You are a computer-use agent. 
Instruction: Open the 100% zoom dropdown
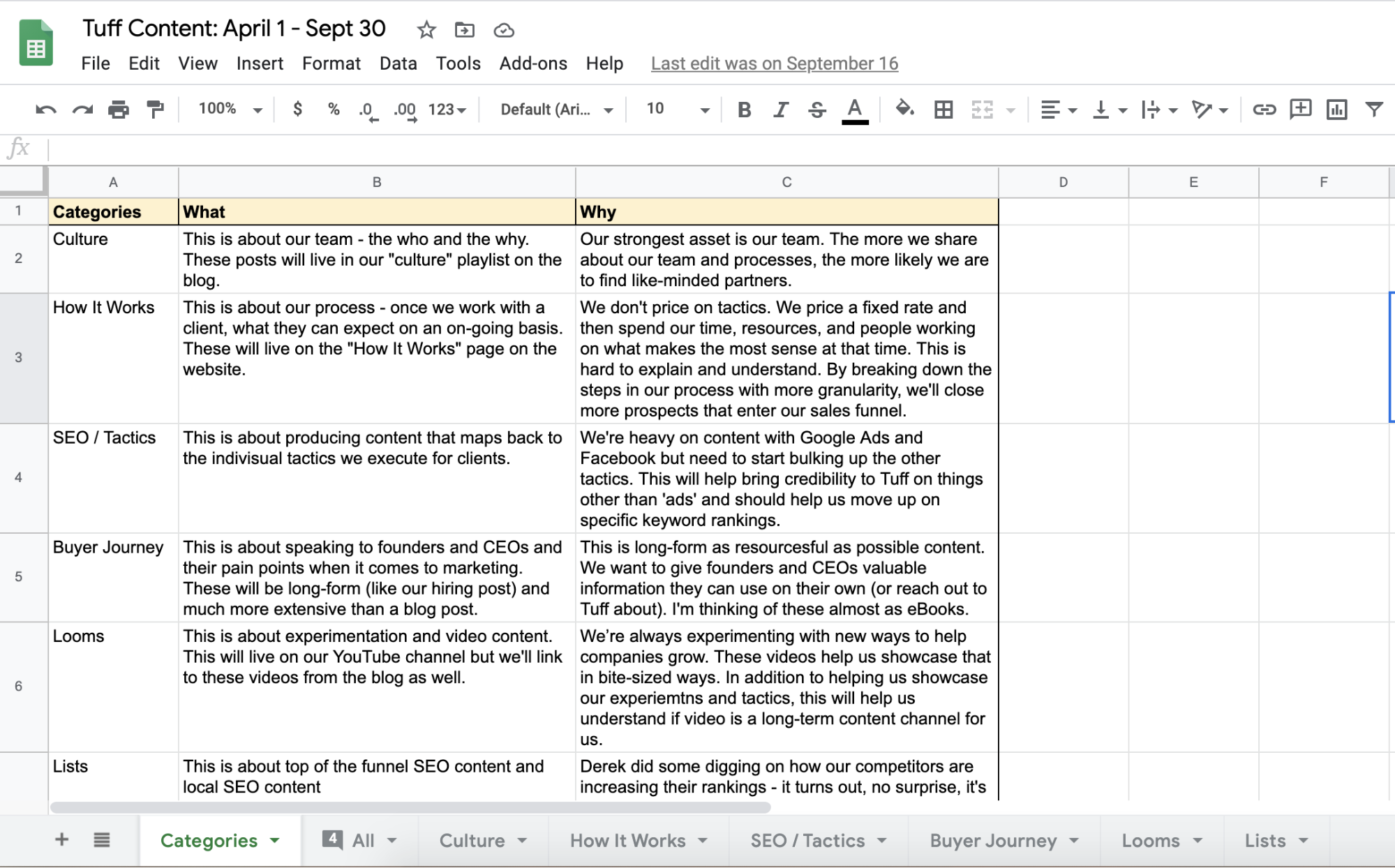pyautogui.click(x=230, y=109)
